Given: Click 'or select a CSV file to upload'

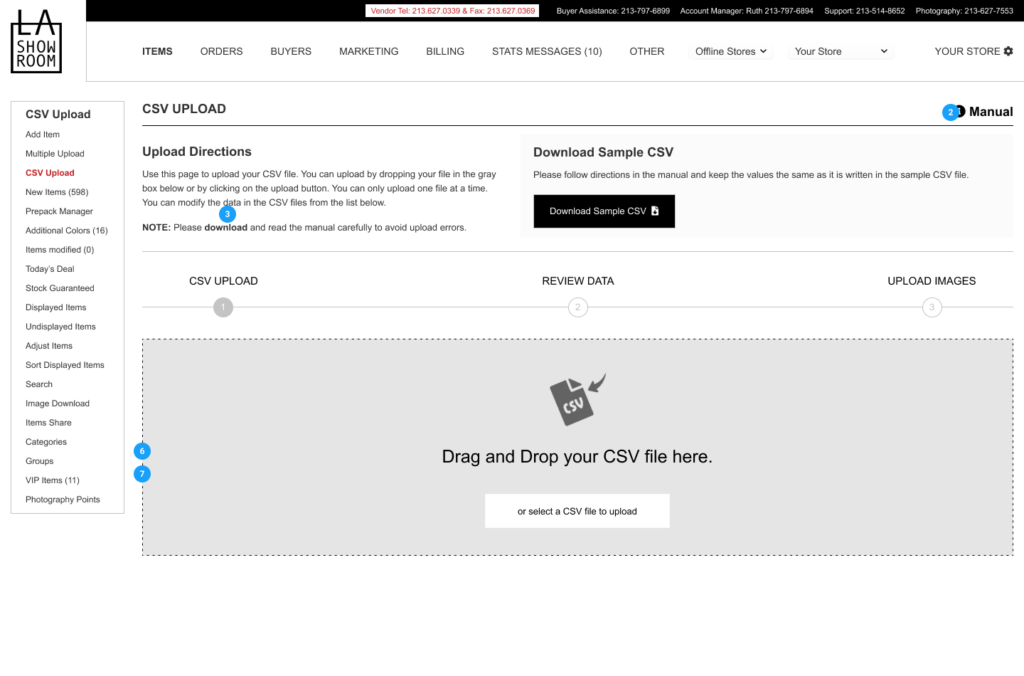Looking at the screenshot, I should tap(577, 511).
